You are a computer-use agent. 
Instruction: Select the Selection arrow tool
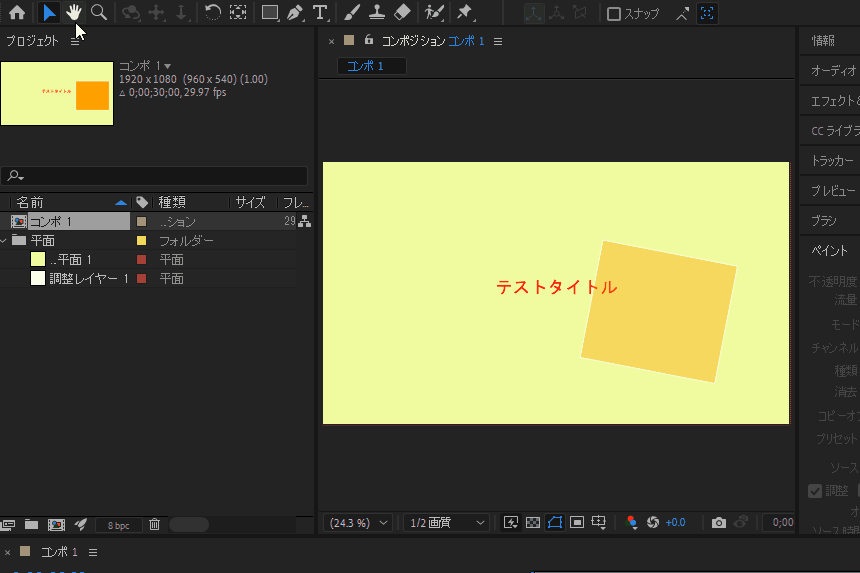pos(49,13)
